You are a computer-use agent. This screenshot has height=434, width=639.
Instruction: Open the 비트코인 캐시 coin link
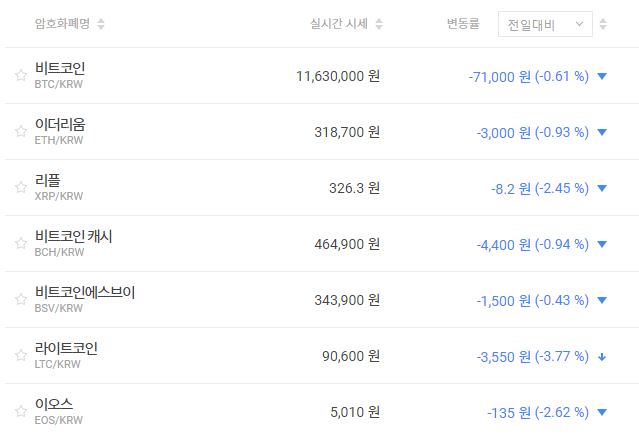click(73, 237)
